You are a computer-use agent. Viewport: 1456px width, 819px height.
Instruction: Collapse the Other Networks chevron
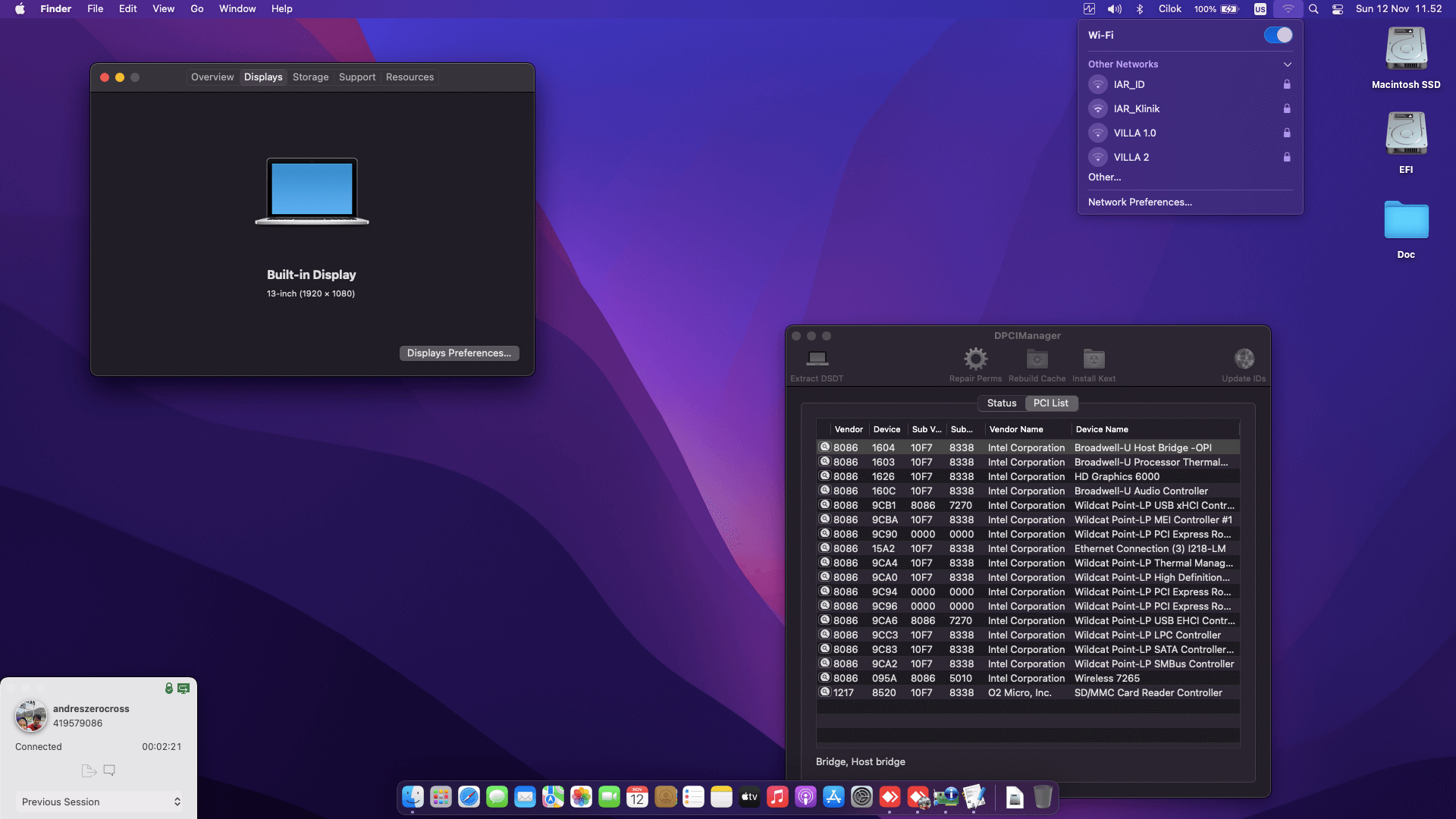pos(1287,64)
